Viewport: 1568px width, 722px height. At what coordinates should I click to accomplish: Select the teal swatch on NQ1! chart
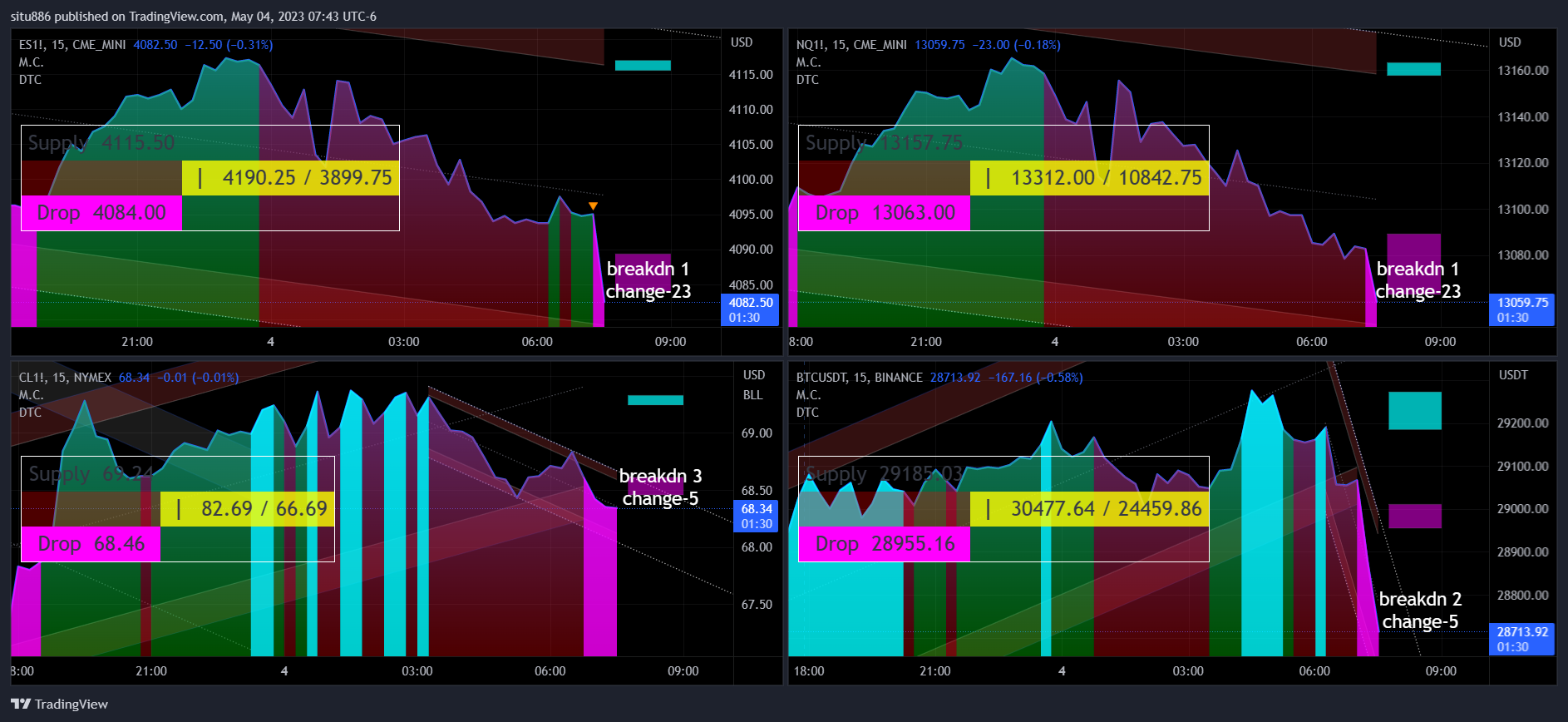[x=1413, y=69]
